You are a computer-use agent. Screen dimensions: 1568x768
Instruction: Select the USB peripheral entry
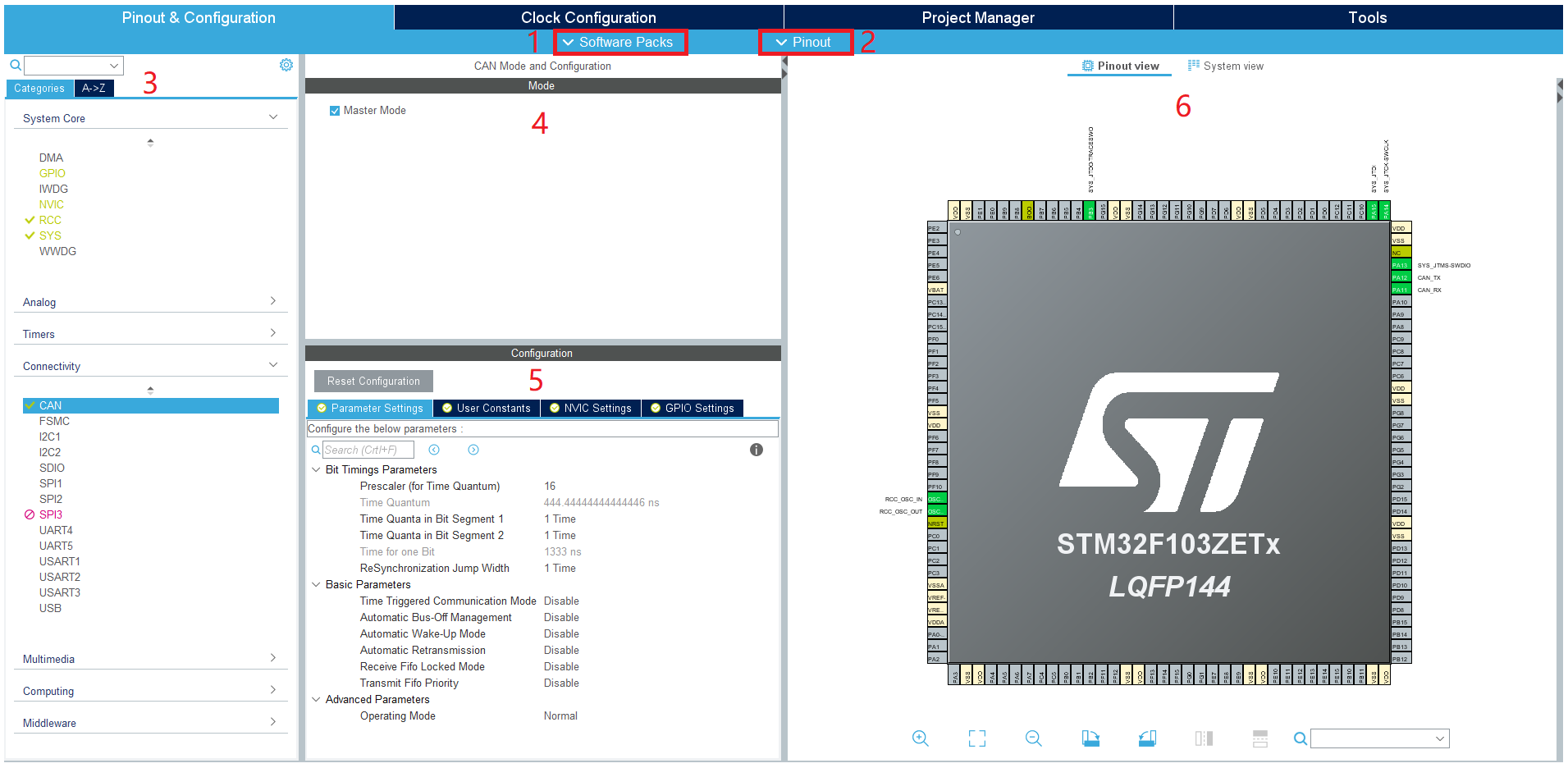tap(50, 608)
